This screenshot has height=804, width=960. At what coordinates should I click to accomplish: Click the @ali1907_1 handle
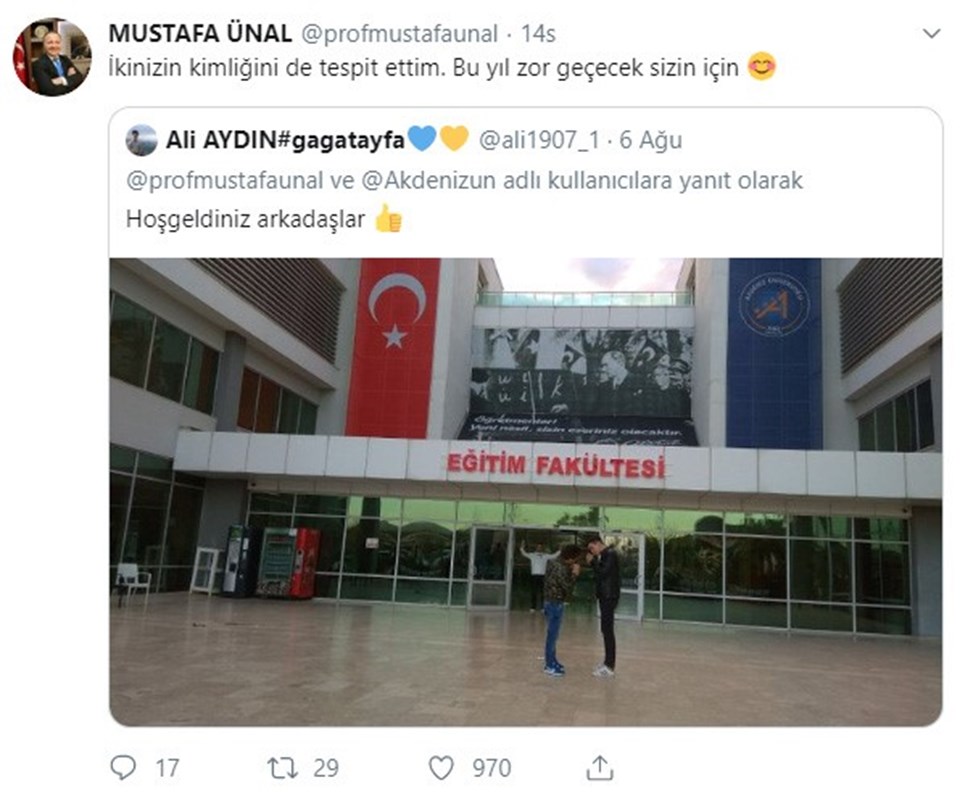(x=539, y=140)
